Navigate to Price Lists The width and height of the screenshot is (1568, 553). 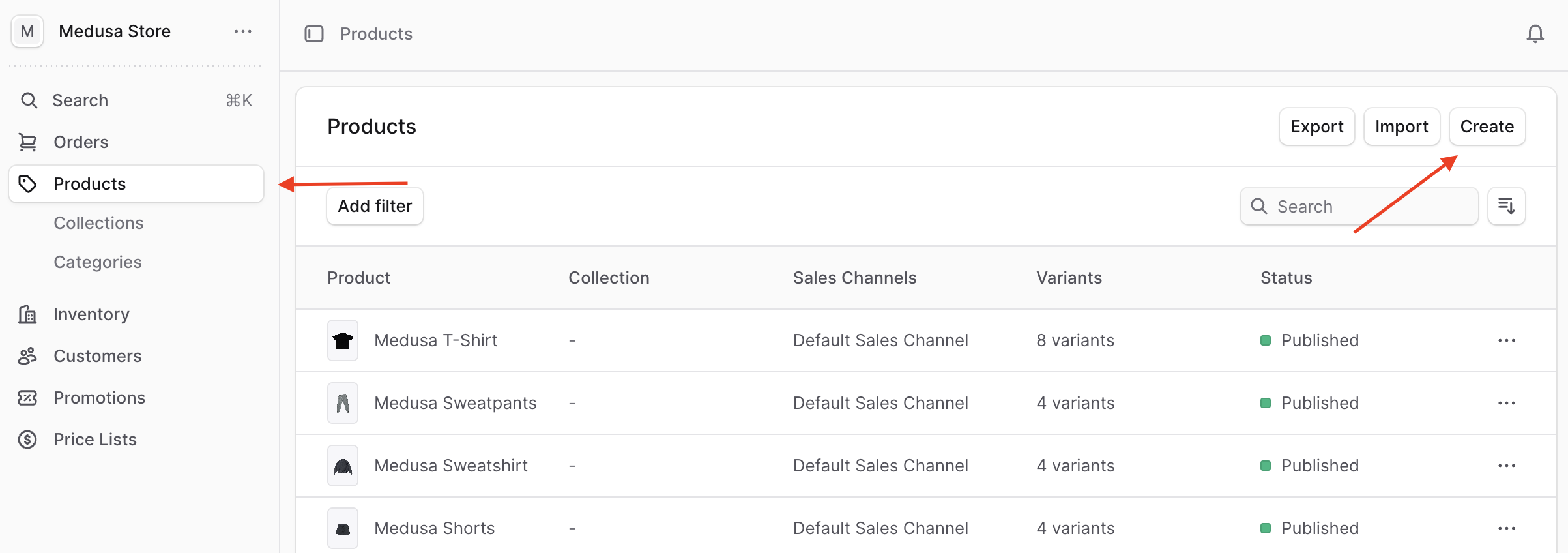point(136,440)
